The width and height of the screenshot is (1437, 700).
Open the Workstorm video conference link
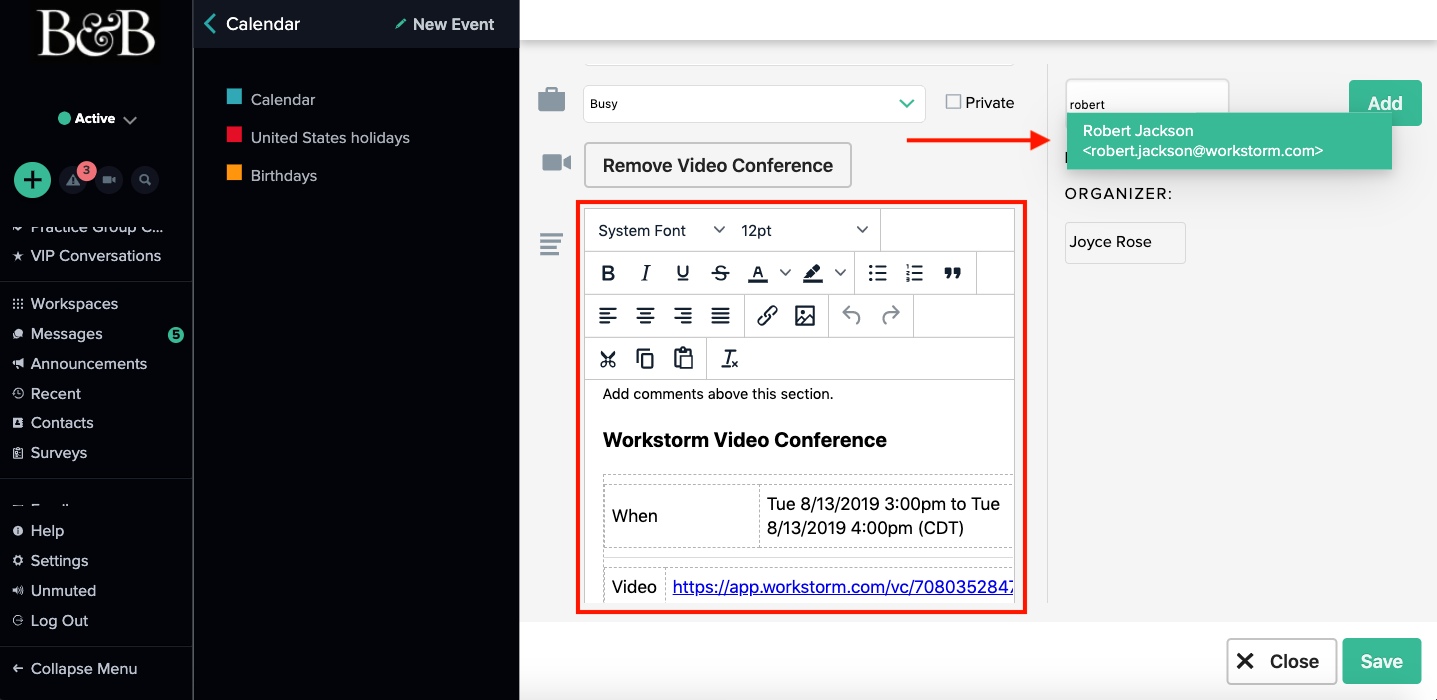(x=842, y=587)
